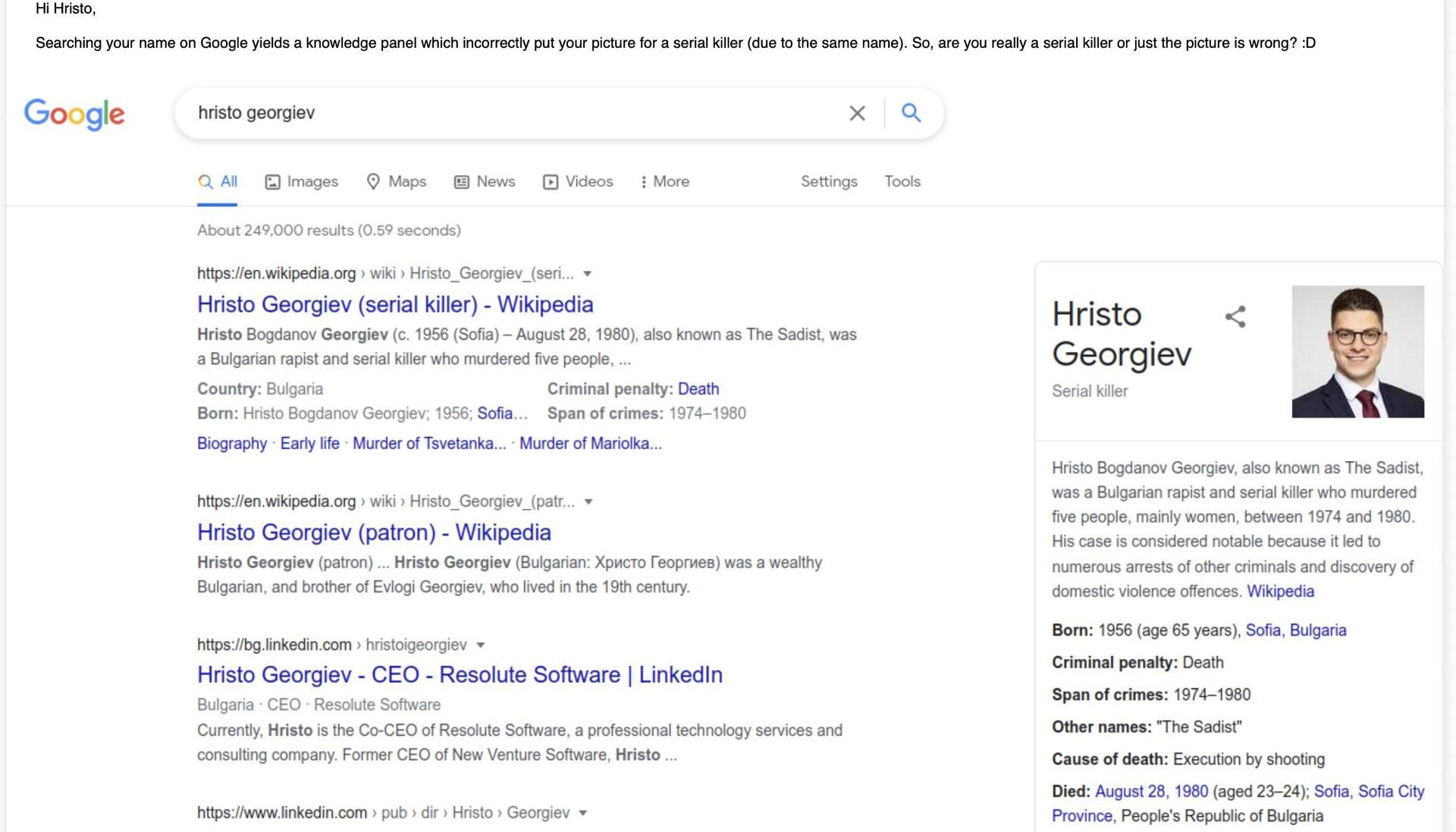Click the Google logo
This screenshot has width=1456, height=832.
(74, 114)
